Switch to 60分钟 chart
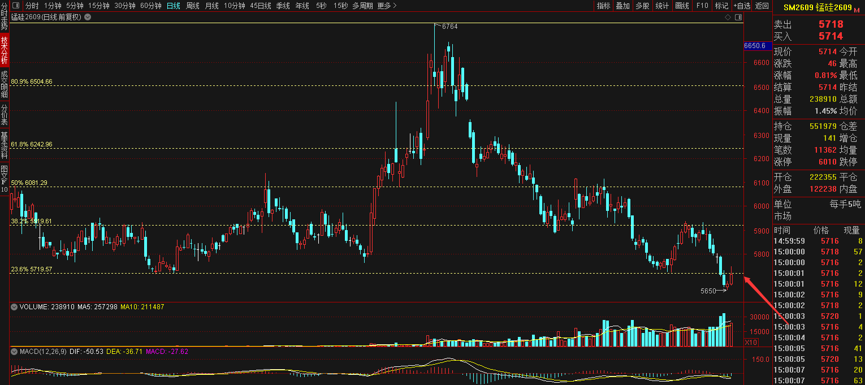The height and width of the screenshot is (385, 865). [151, 6]
